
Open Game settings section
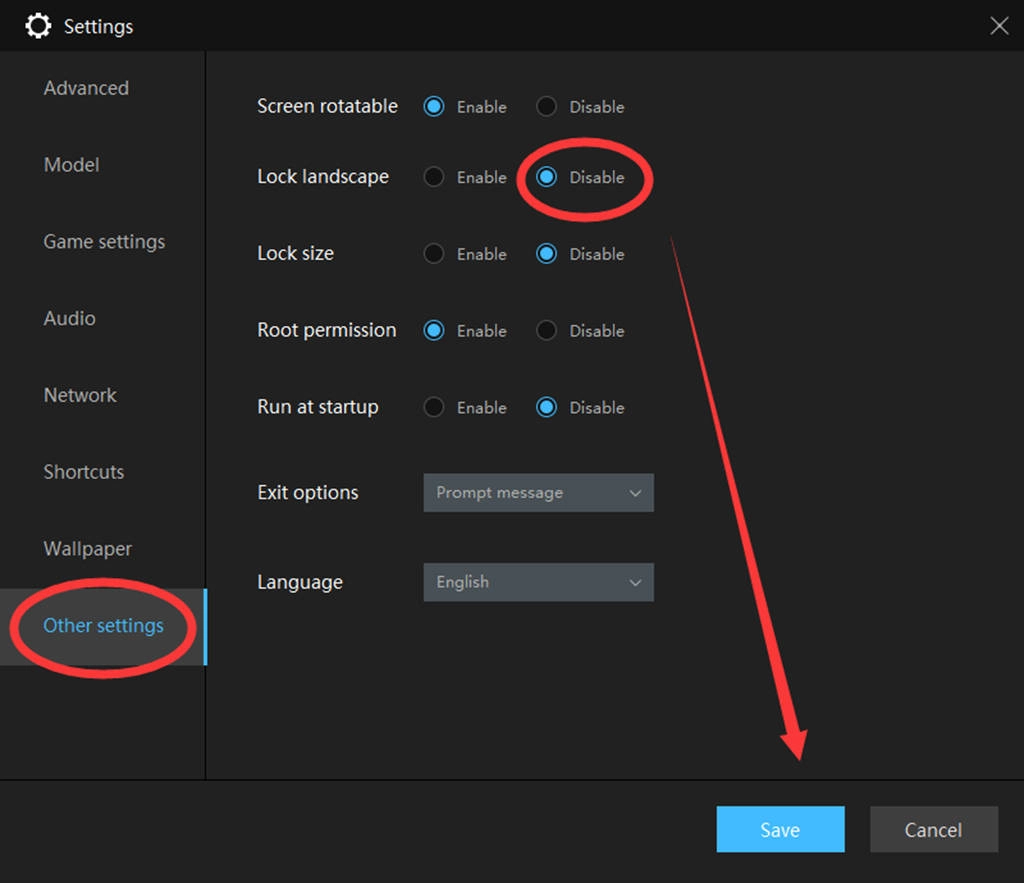click(104, 242)
